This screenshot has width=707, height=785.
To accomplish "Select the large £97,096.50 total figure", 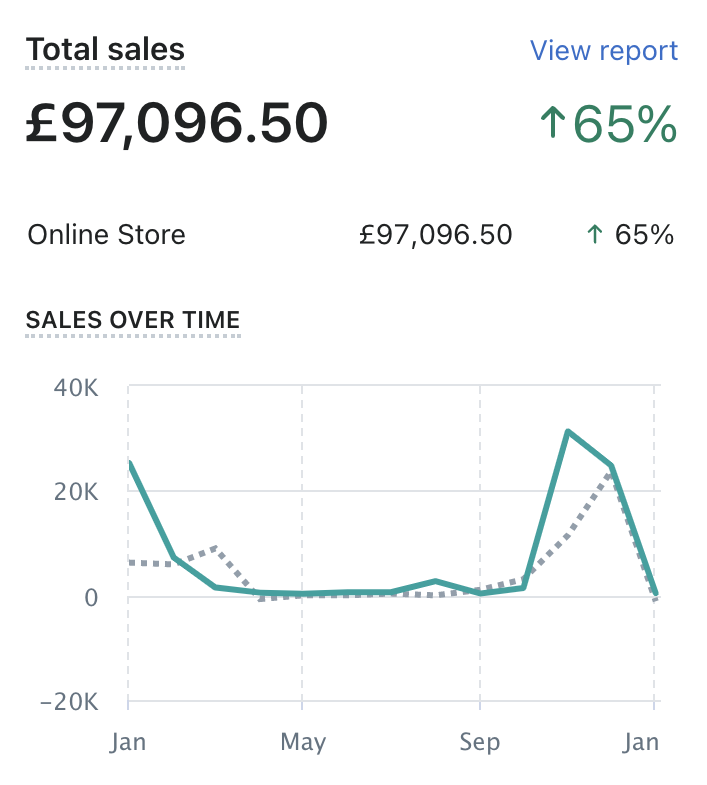I will pyautogui.click(x=176, y=124).
